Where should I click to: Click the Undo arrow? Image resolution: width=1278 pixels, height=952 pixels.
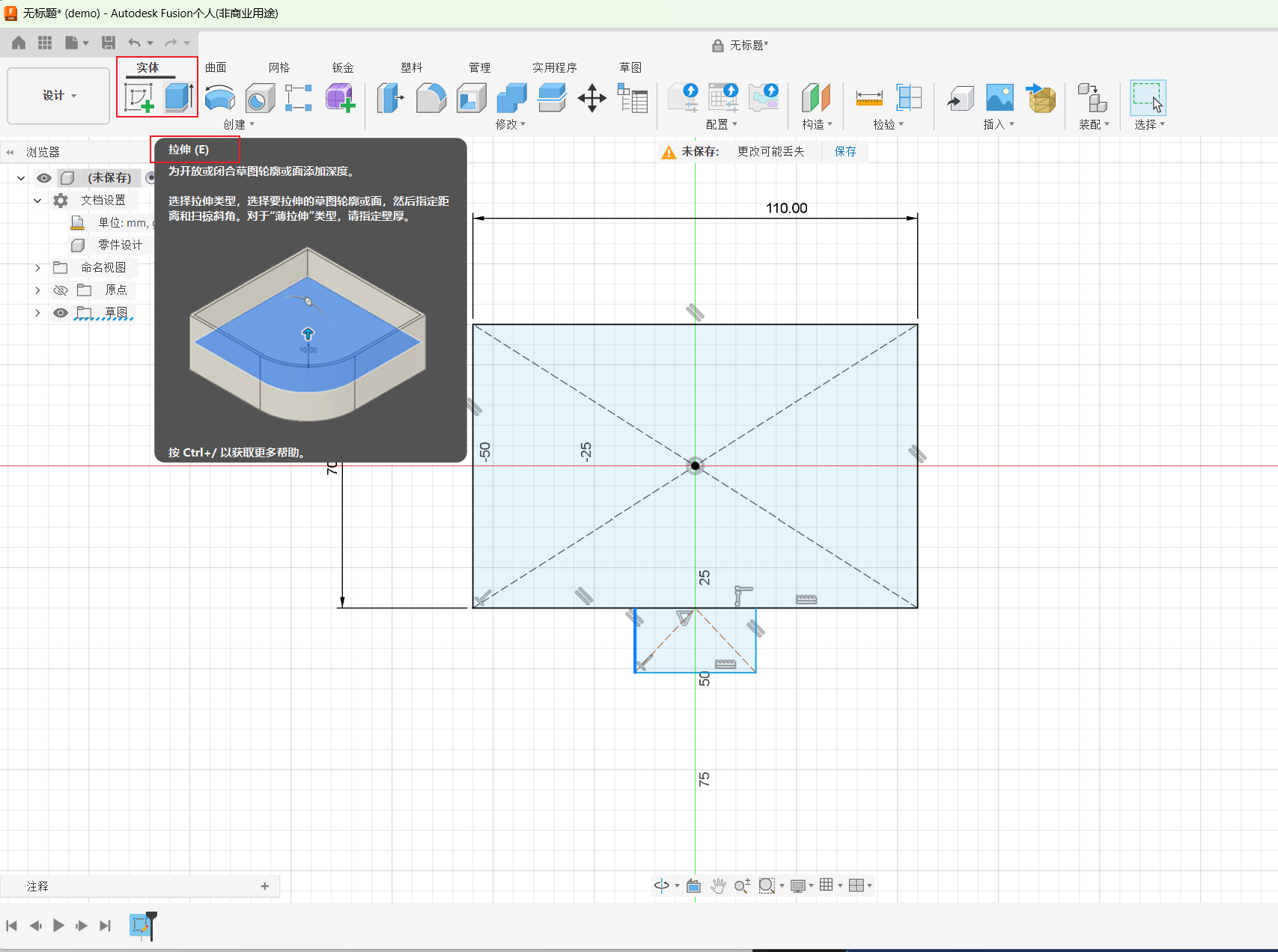pos(134,43)
